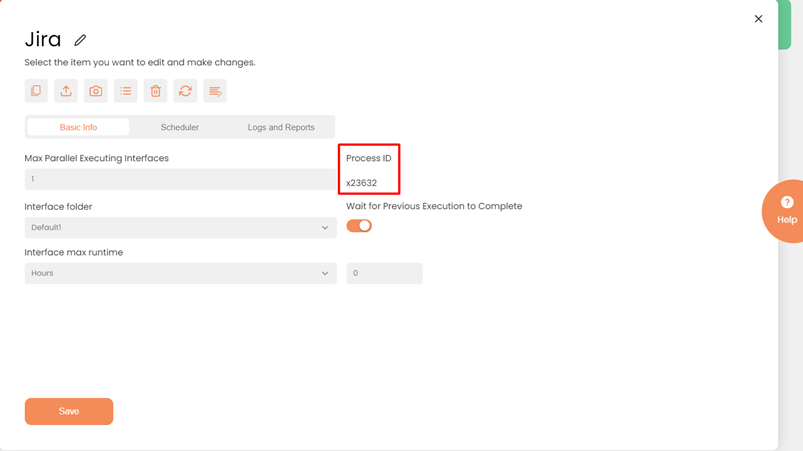Image resolution: width=803 pixels, height=451 pixels.
Task: Open the Logs and Reports tab
Action: 281,127
